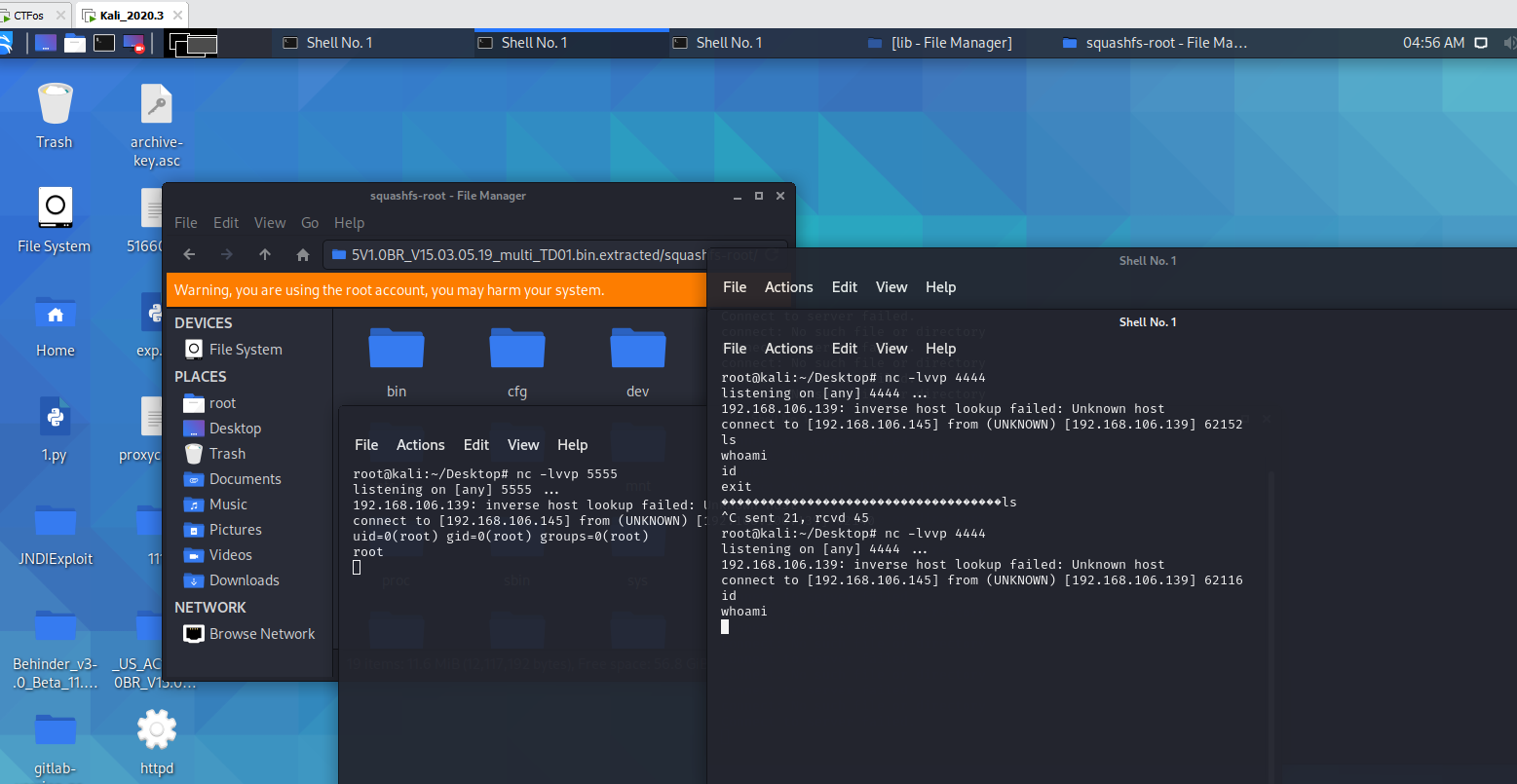The width and height of the screenshot is (1517, 784).
Task: Go to home folder in file manager toolbar
Action: click(x=303, y=254)
